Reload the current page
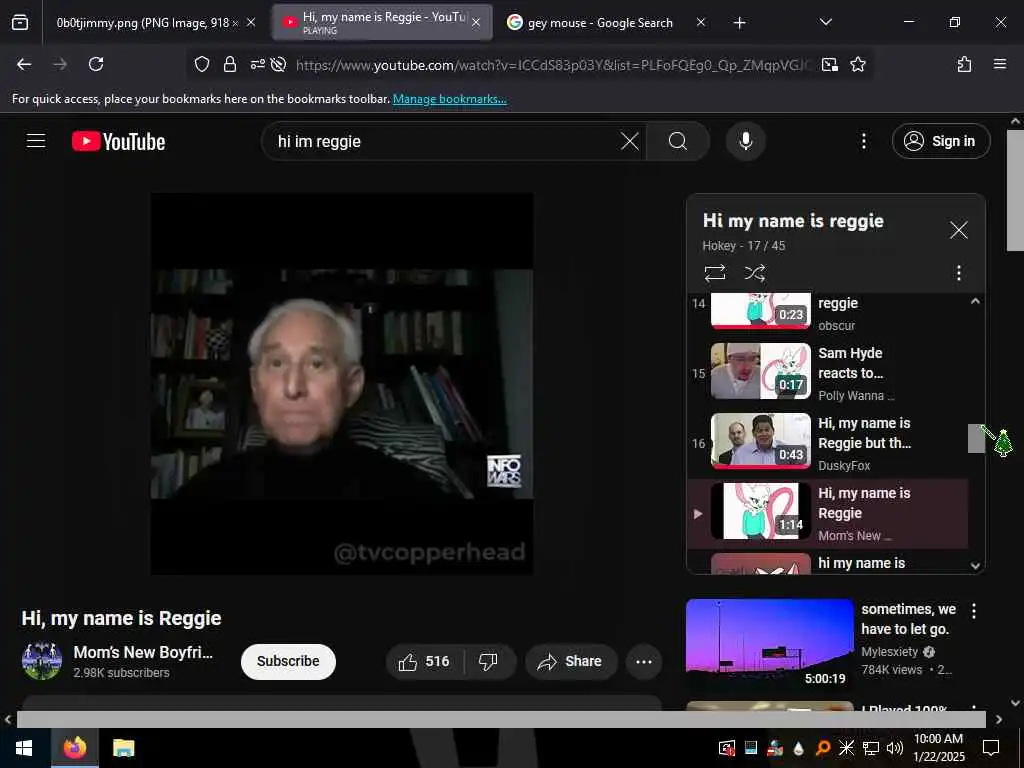Screen dimensions: 1024x768 (x=96, y=64)
